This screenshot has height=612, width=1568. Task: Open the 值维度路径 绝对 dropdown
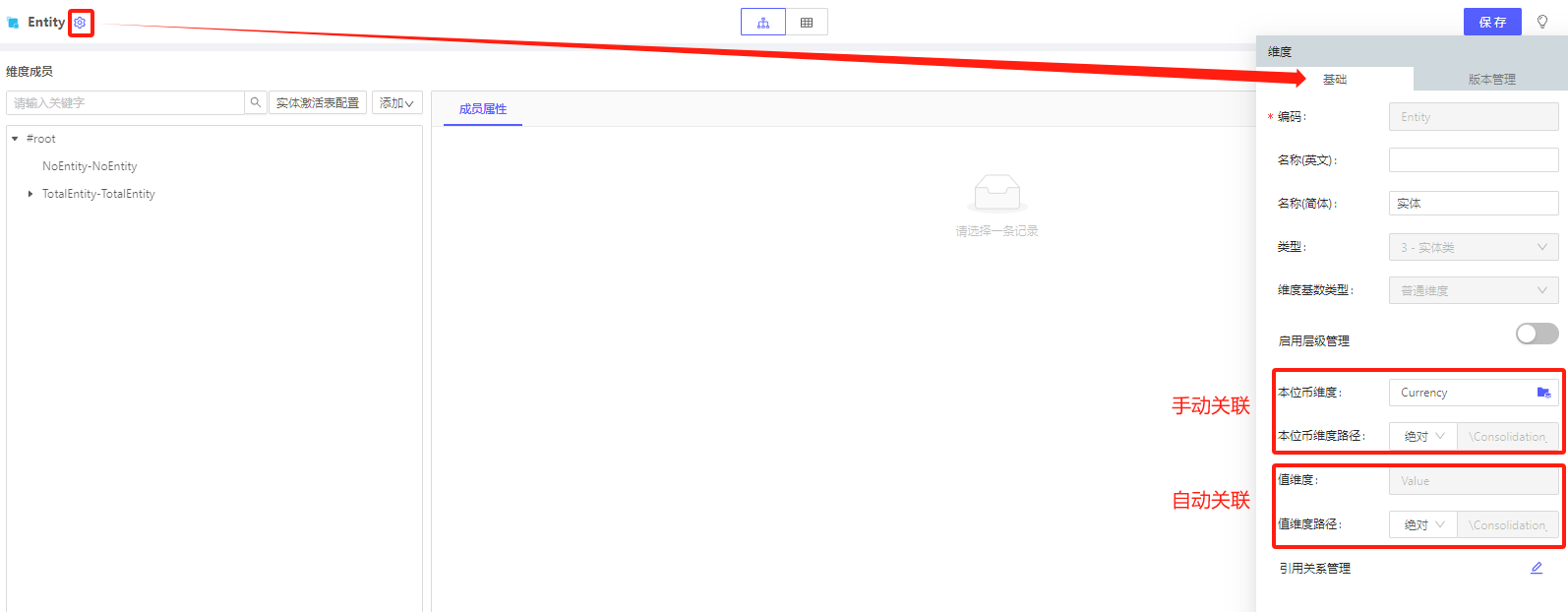pos(1423,524)
